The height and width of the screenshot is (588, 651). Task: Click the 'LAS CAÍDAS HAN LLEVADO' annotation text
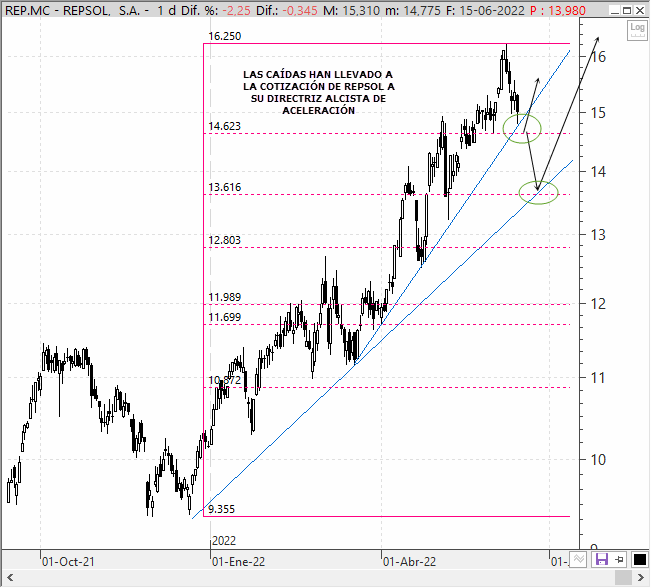(x=318, y=93)
